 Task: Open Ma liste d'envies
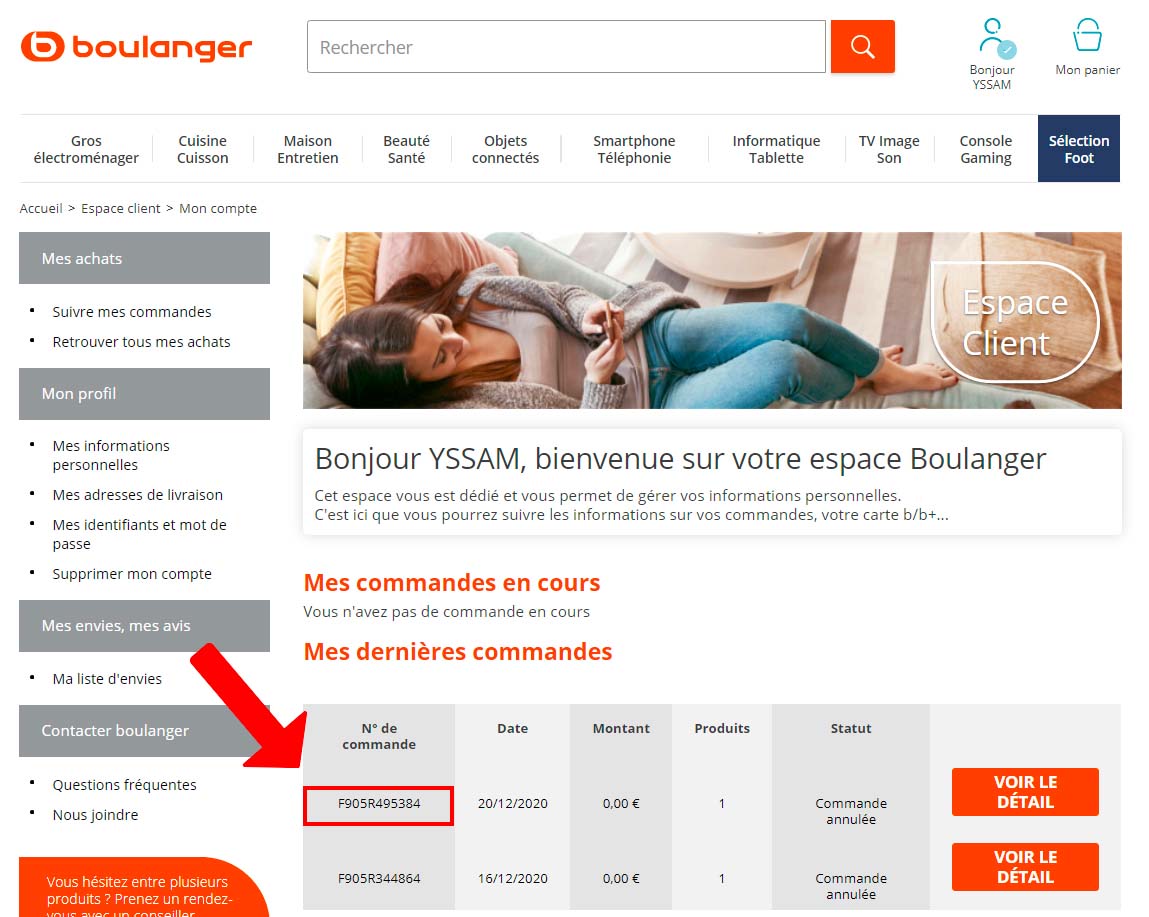[107, 680]
